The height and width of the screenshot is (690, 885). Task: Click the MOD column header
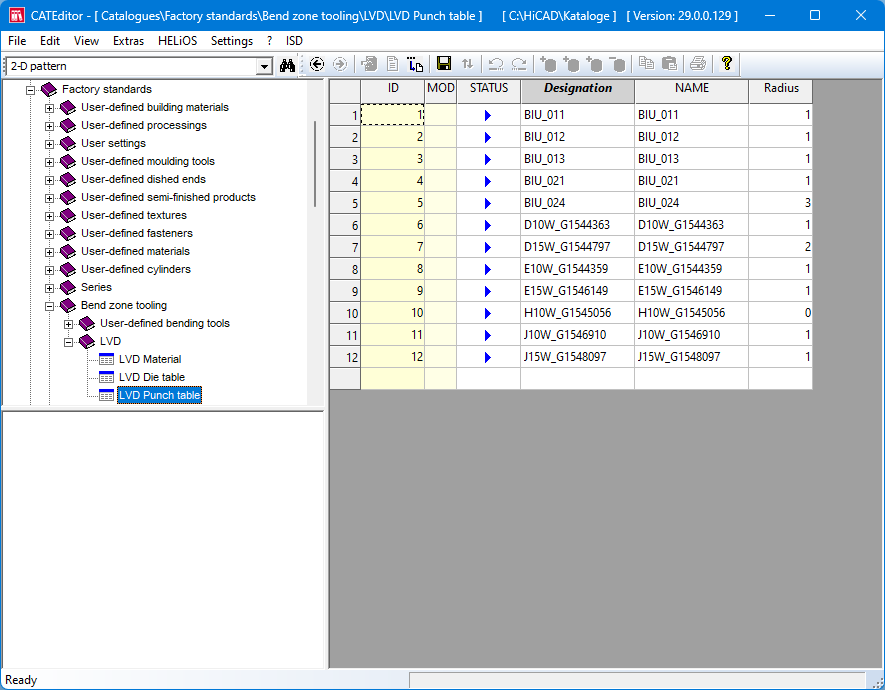pos(441,91)
